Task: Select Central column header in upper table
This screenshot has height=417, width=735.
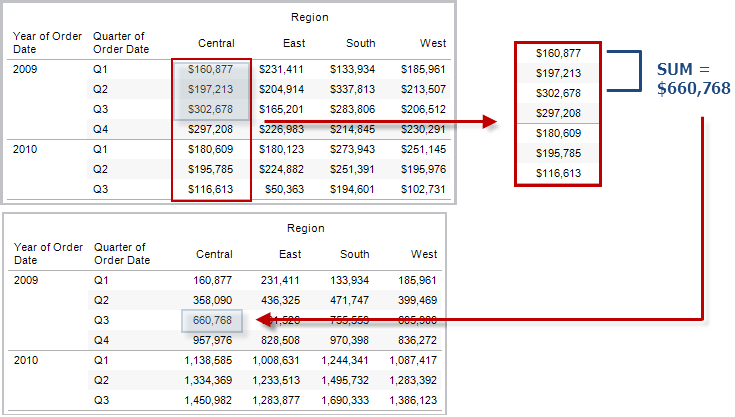Action: coord(216,43)
